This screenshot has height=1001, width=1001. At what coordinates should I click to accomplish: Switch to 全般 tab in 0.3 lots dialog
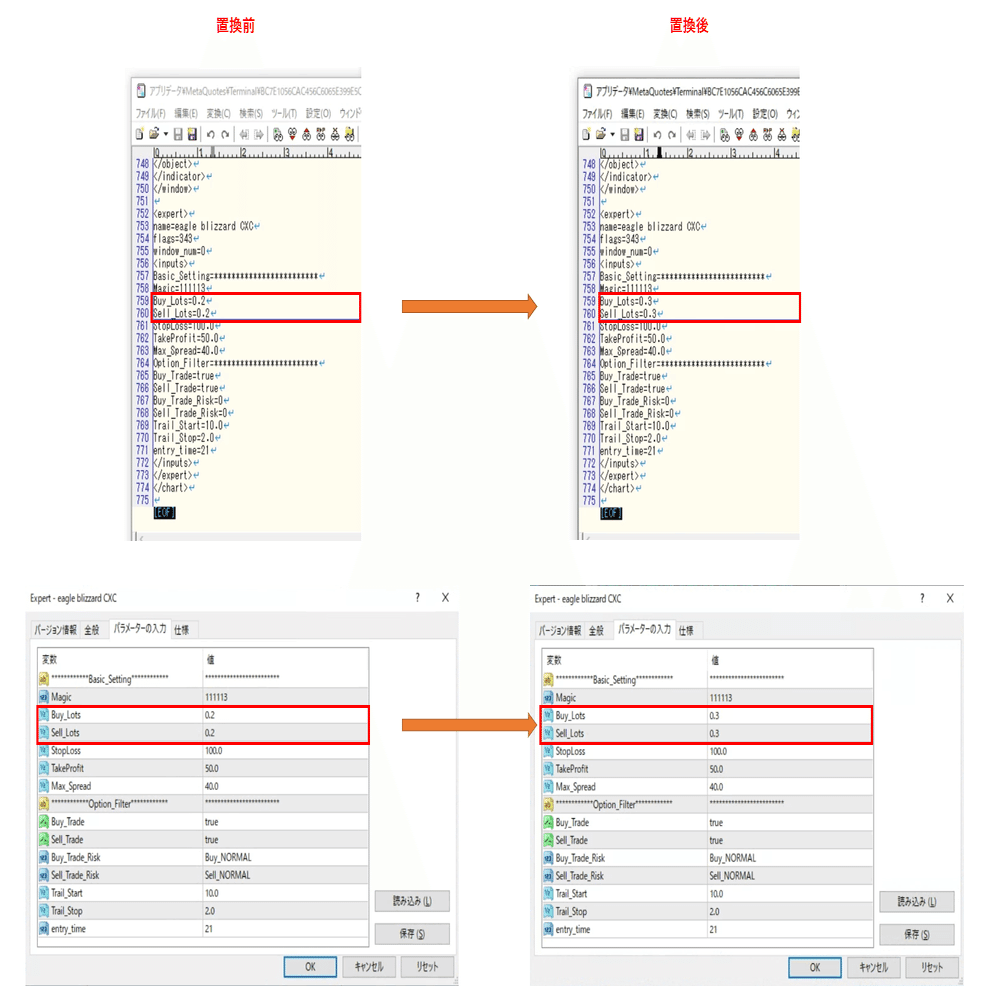click(596, 631)
